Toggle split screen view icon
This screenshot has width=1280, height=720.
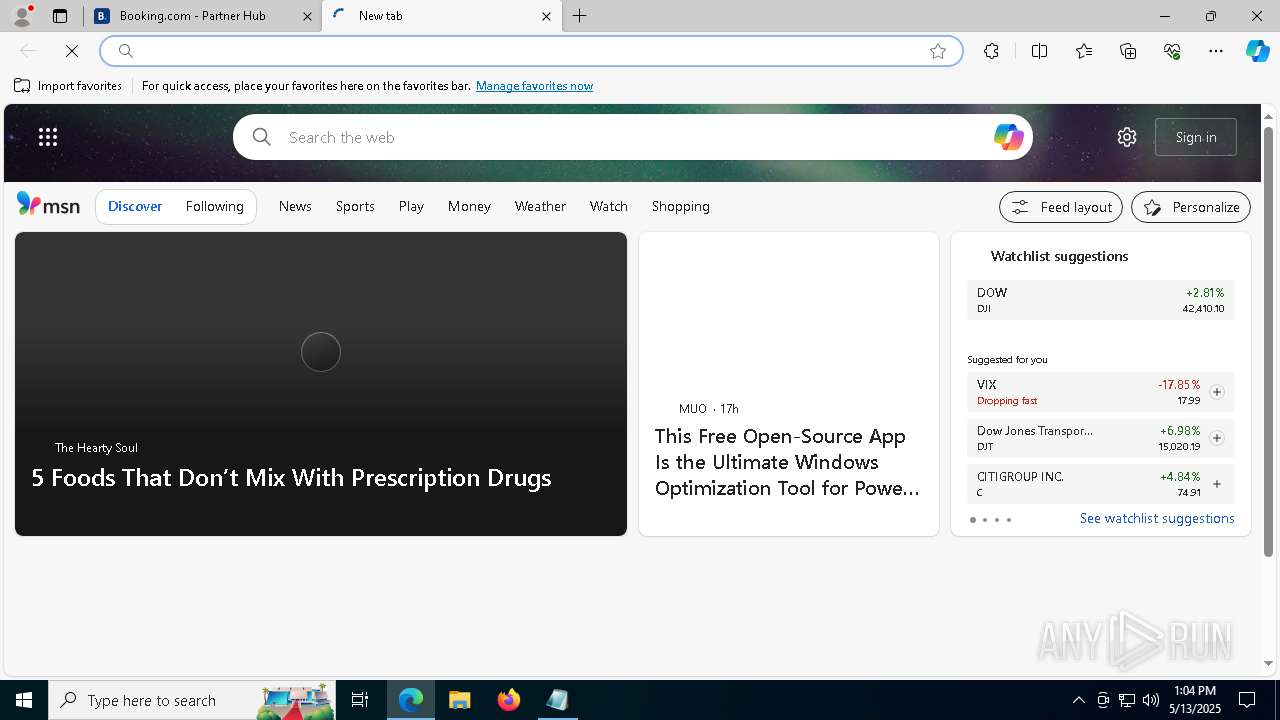coord(1039,51)
